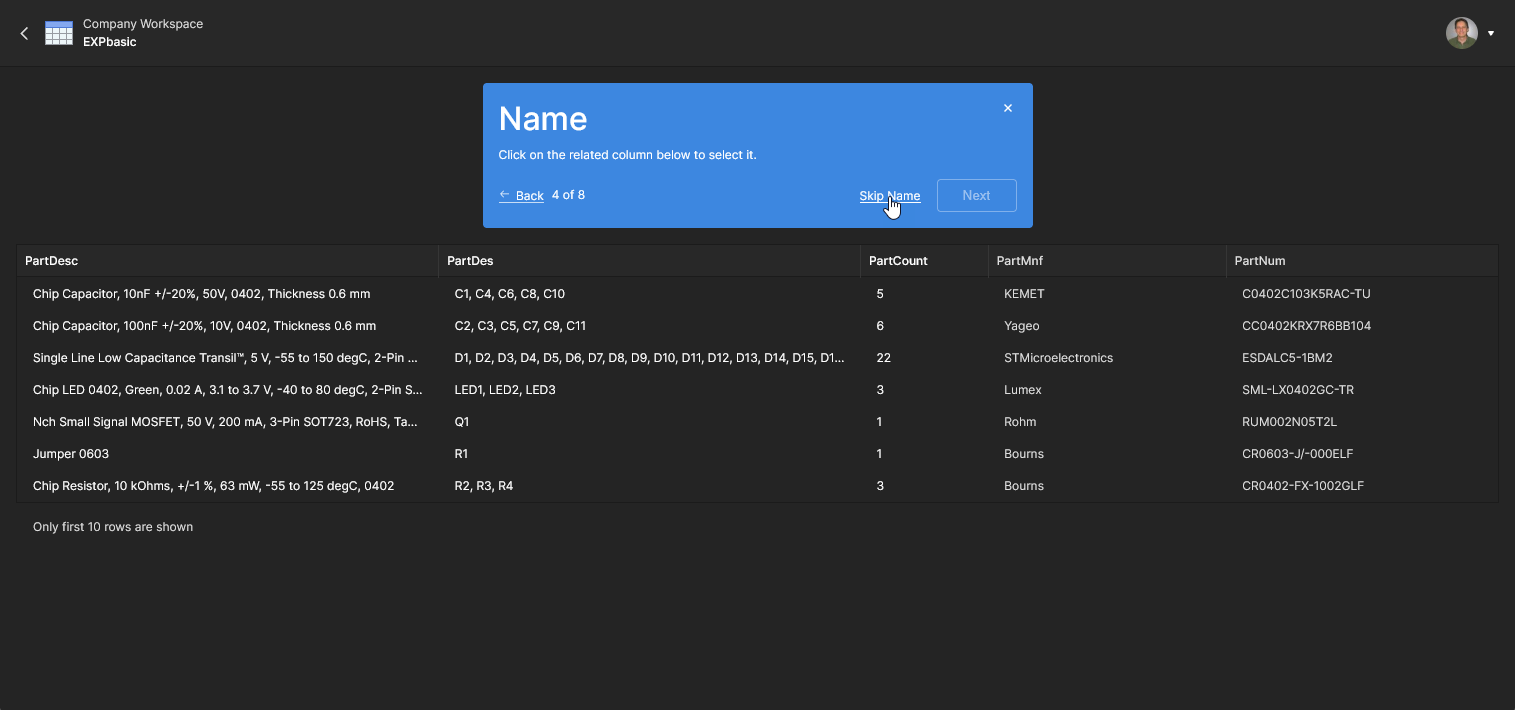
Task: Click the LED1, LED2, LED3 designator cell
Action: [505, 390]
